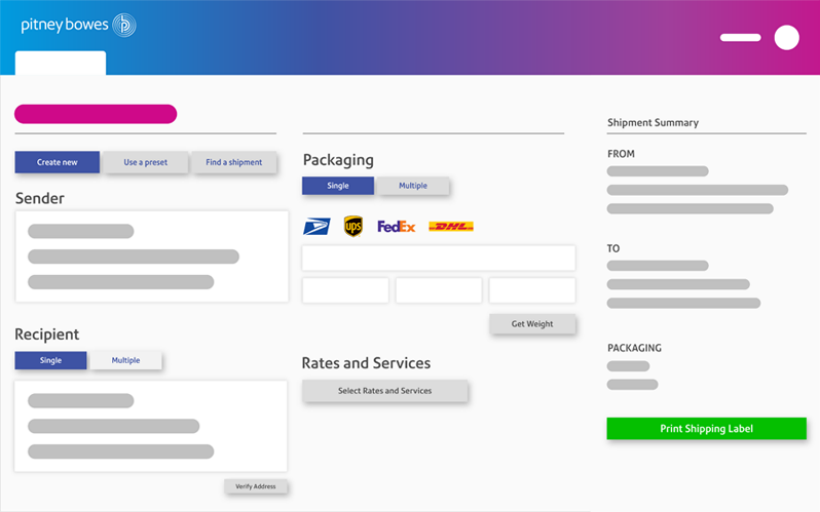Choose the UPS carrier icon

[x=353, y=227]
